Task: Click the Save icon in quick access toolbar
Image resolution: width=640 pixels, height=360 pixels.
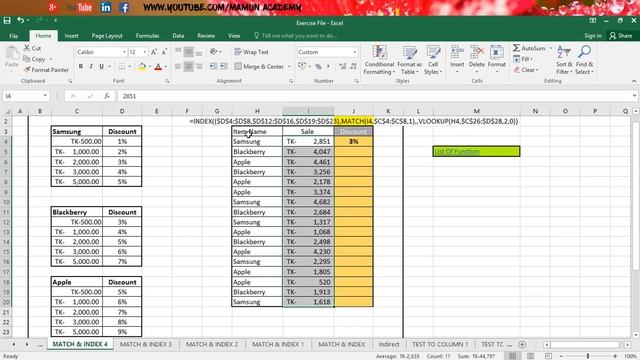Action: [7, 20]
